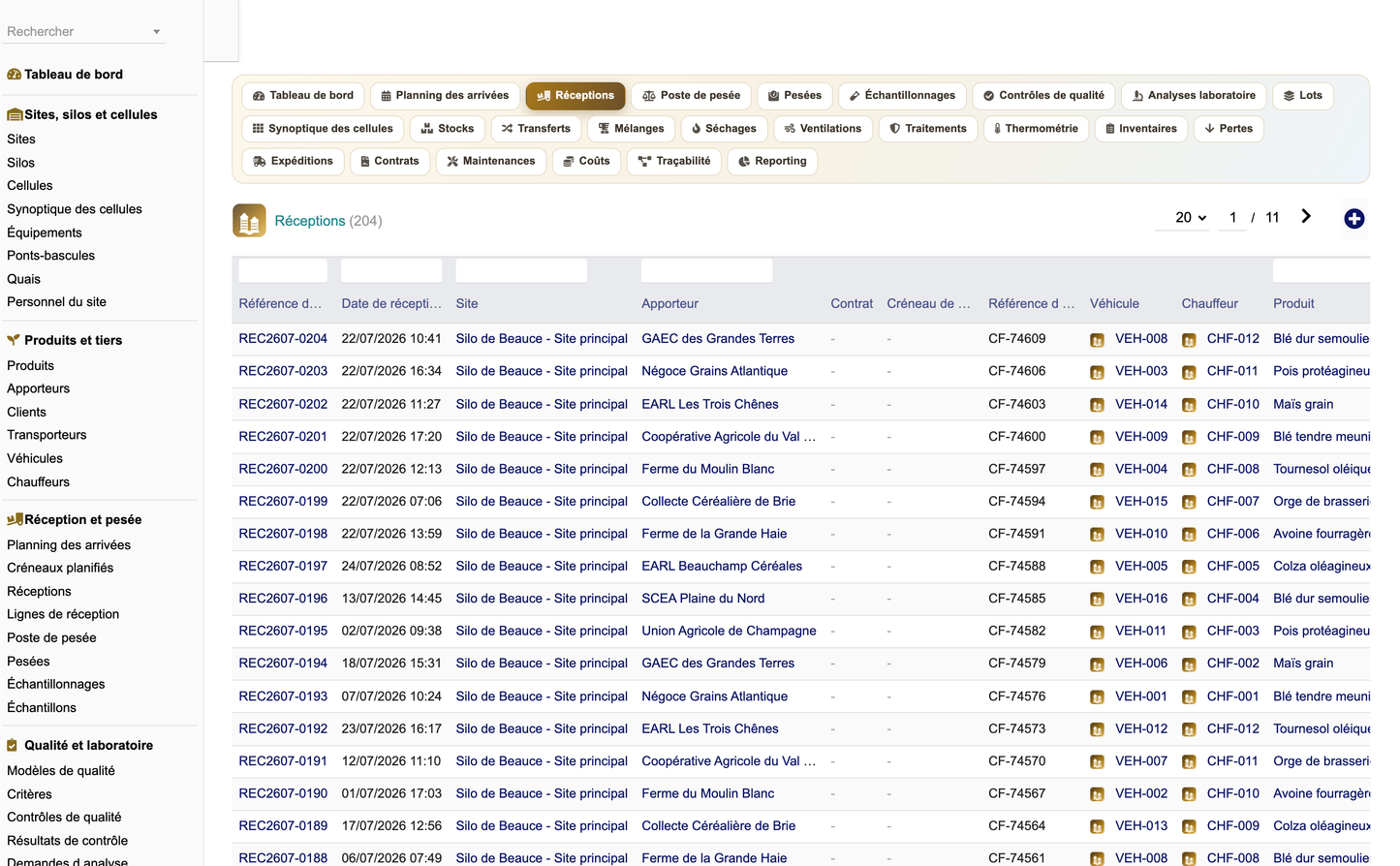This screenshot has width=1400, height=866.
Task: Click the Date de réception filter field
Action: tap(391, 270)
